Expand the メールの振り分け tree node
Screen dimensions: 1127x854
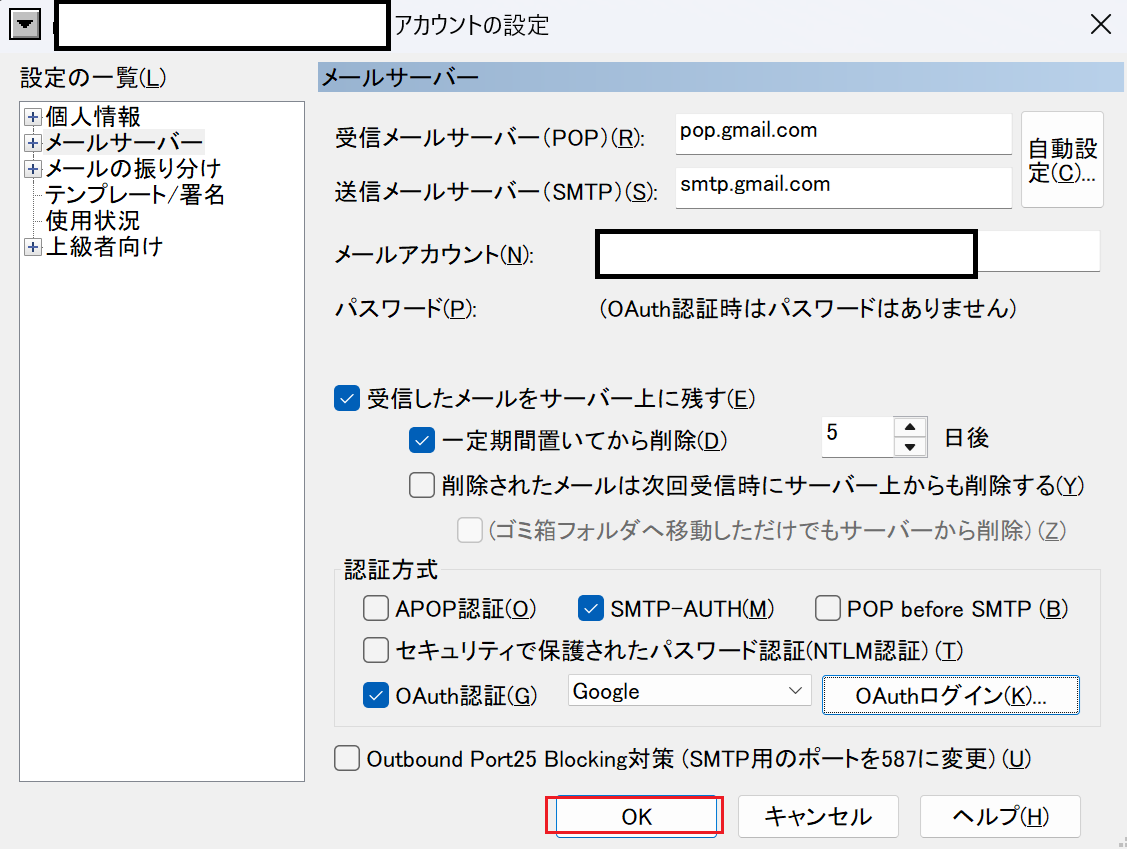pyautogui.click(x=33, y=169)
